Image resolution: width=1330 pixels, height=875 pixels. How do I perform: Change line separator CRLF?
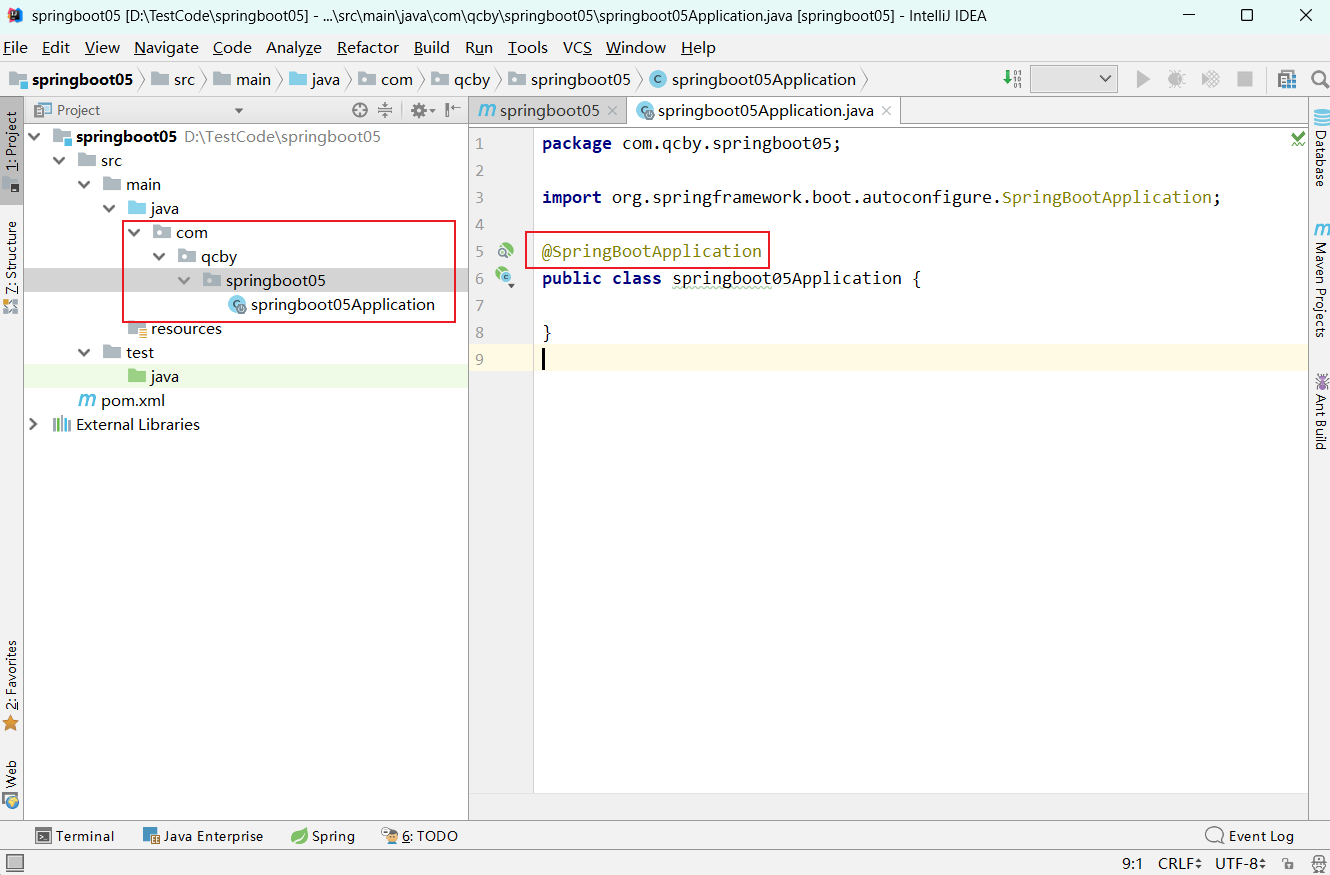click(1181, 863)
